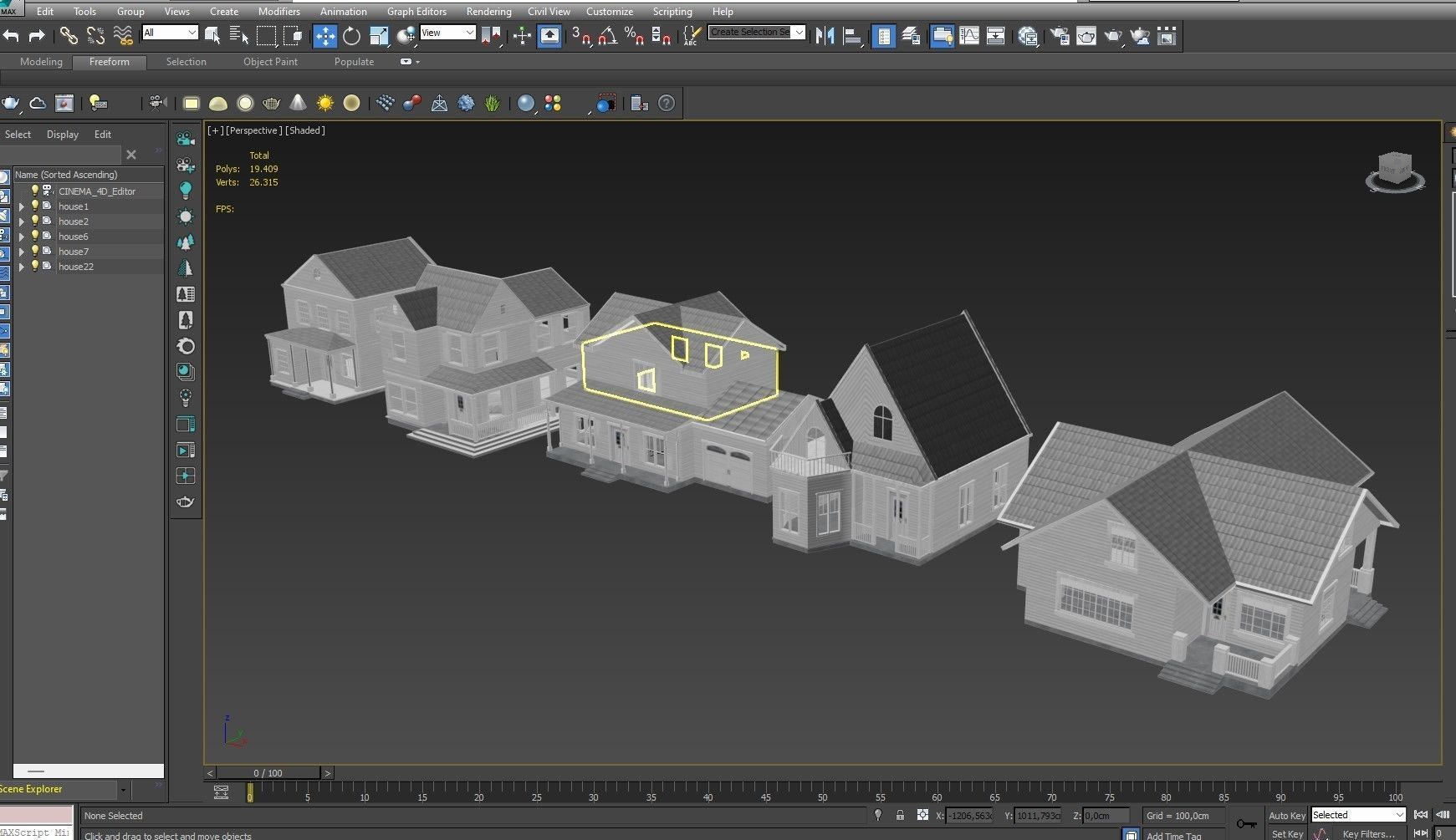Click the Select and Manipulate icon

[x=522, y=35]
